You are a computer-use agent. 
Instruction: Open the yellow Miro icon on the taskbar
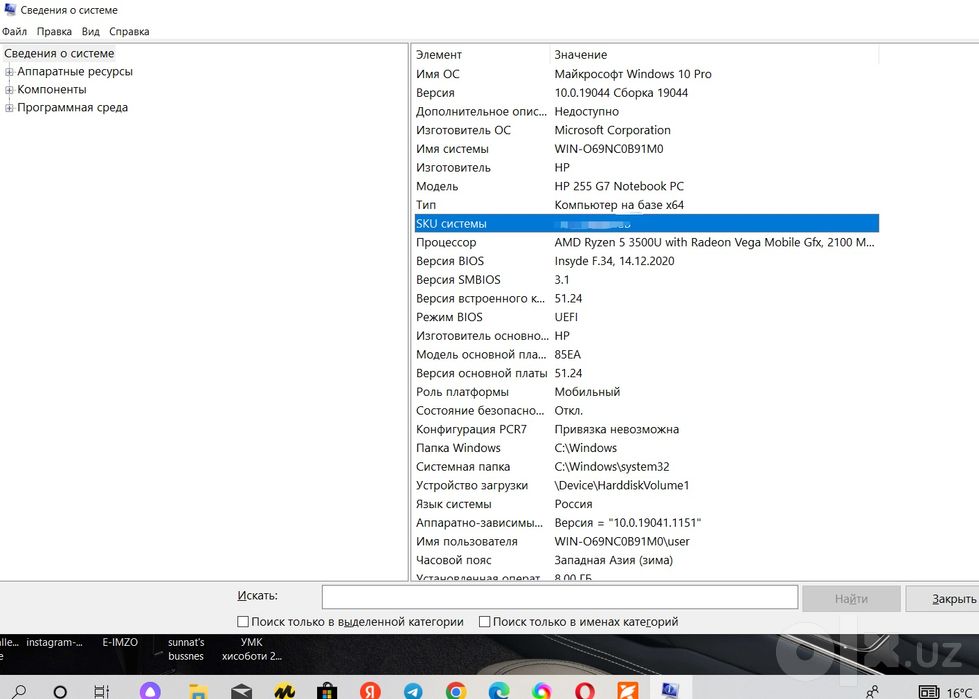pyautogui.click(x=285, y=692)
